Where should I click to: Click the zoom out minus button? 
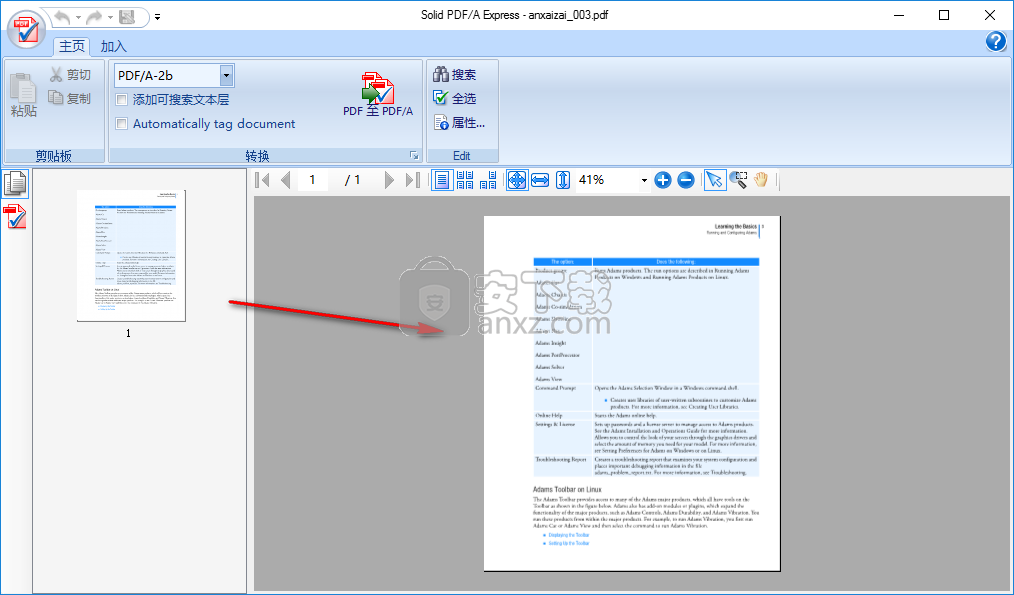point(686,180)
